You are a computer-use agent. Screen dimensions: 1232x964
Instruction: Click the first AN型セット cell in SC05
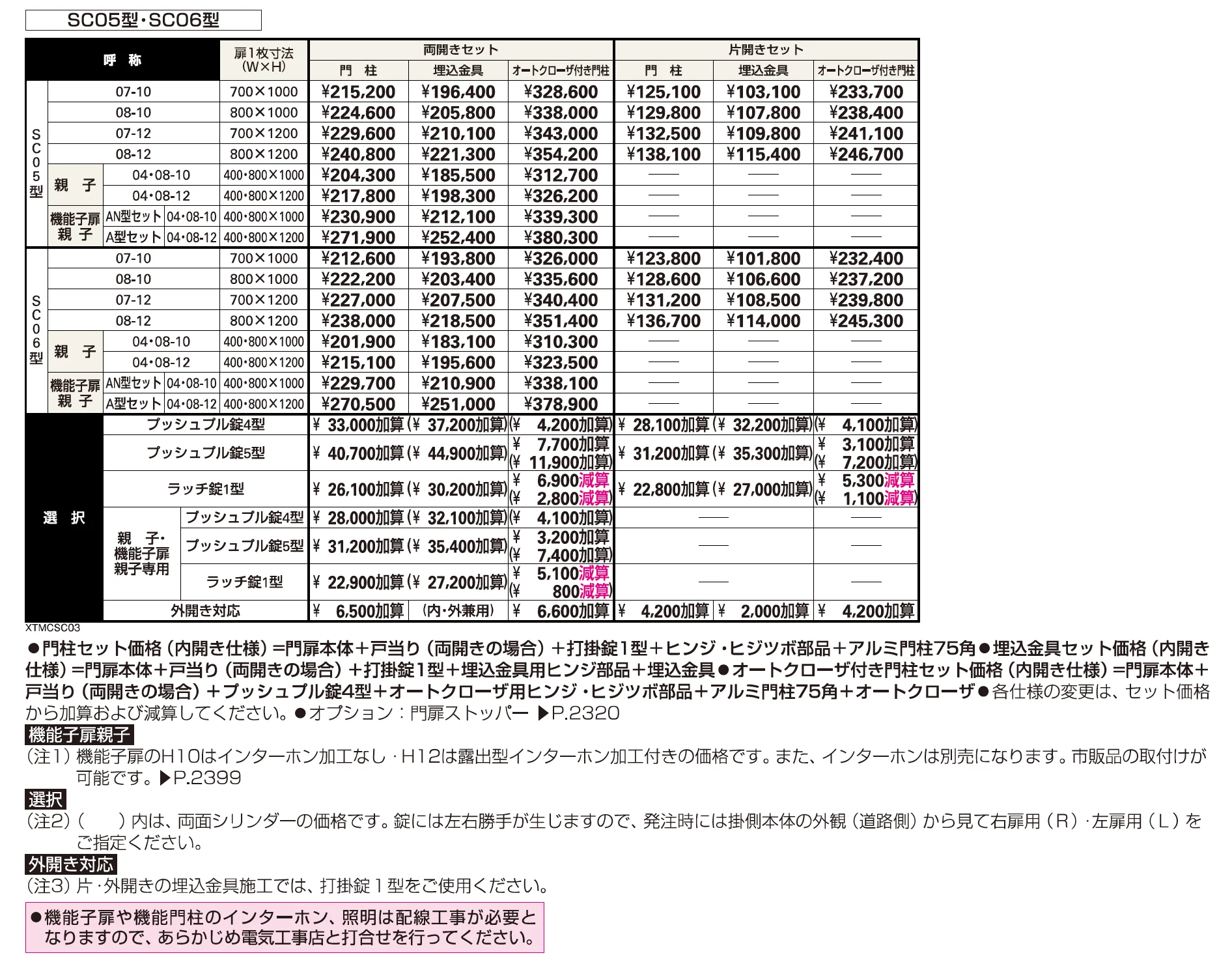click(x=133, y=217)
